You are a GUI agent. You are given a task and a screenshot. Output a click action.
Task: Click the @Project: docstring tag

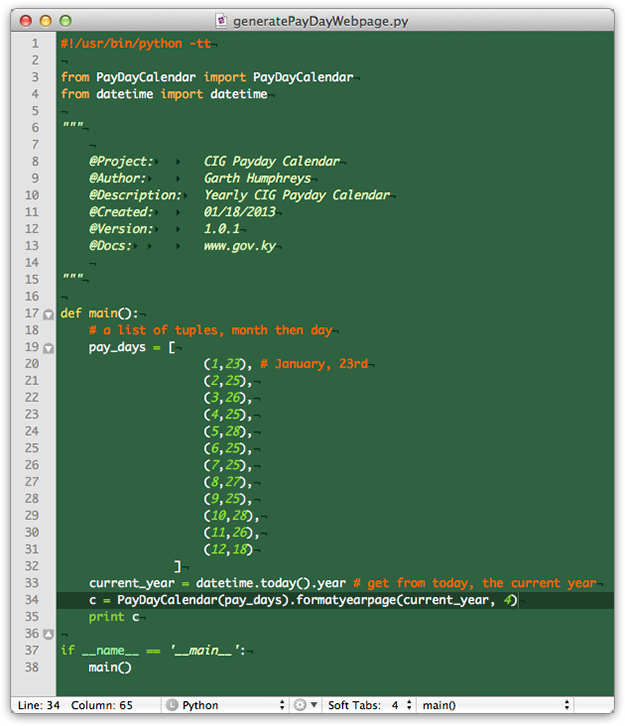[x=121, y=162]
